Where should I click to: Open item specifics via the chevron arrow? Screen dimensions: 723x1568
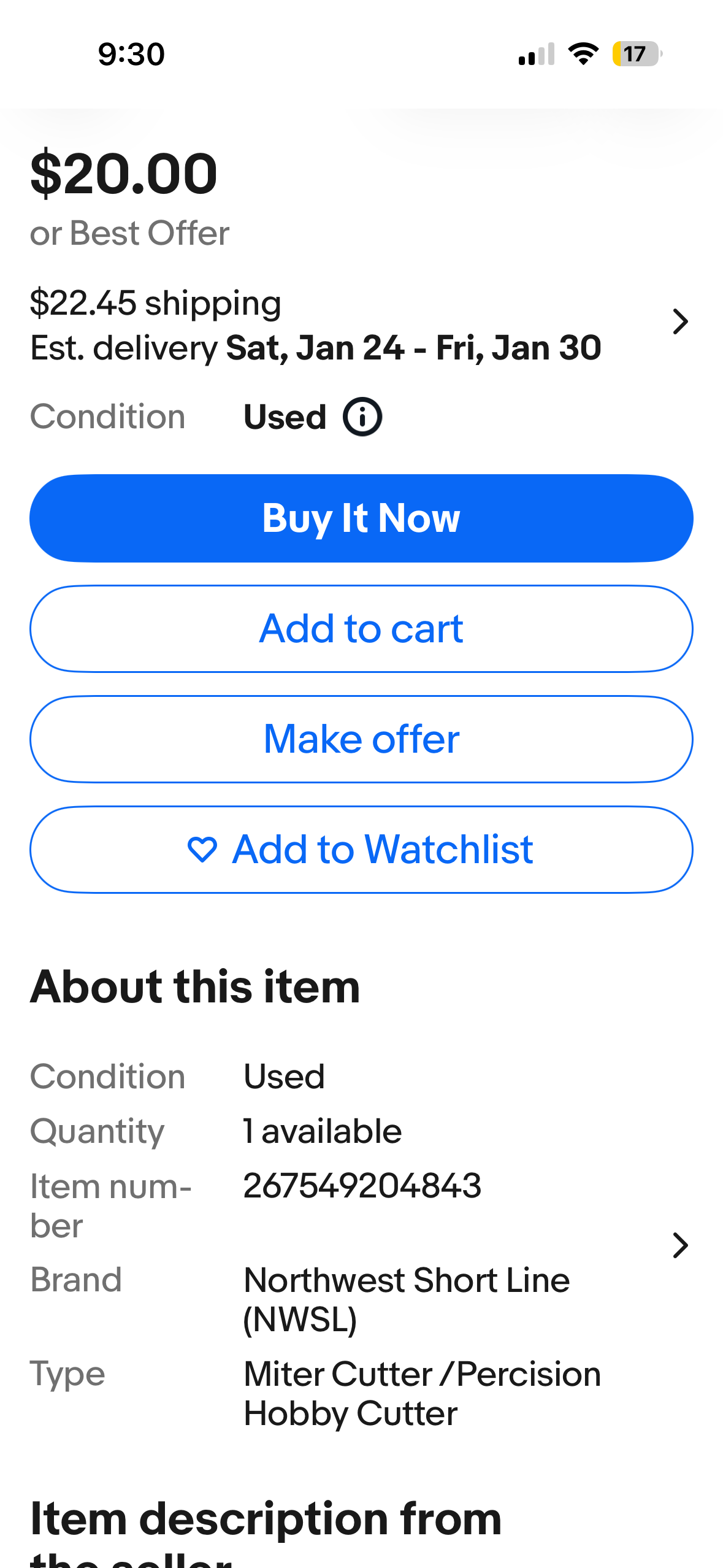[x=680, y=1245]
